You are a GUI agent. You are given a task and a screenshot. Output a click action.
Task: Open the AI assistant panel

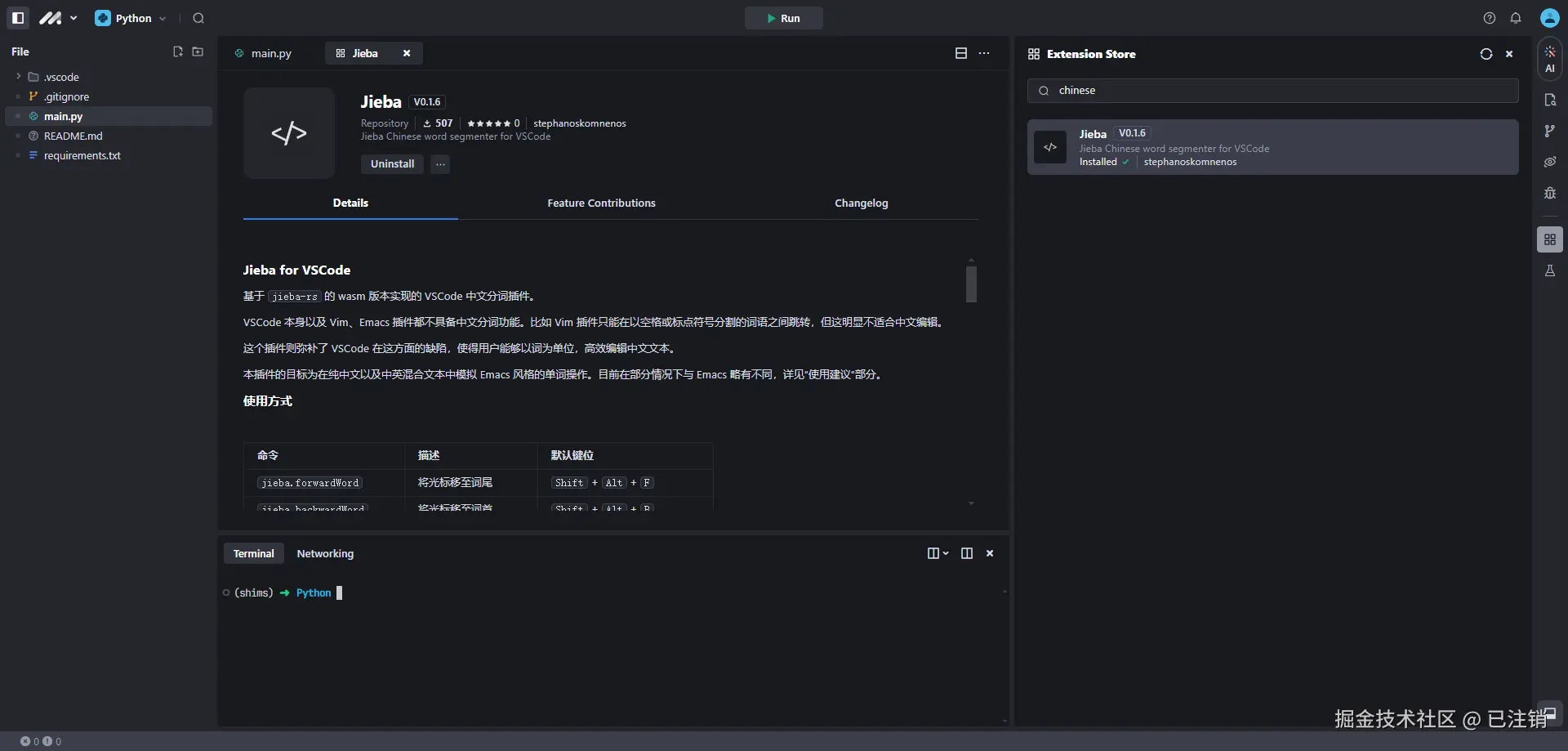tap(1550, 59)
